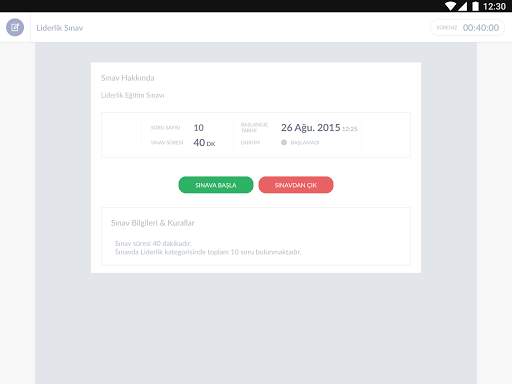Image resolution: width=512 pixels, height=384 pixels.
Task: Click the Wi-Fi status icon
Action: [450, 6]
